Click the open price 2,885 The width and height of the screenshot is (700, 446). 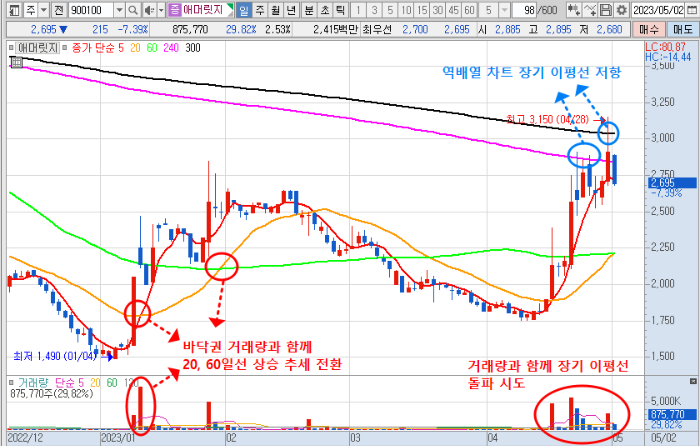508,29
